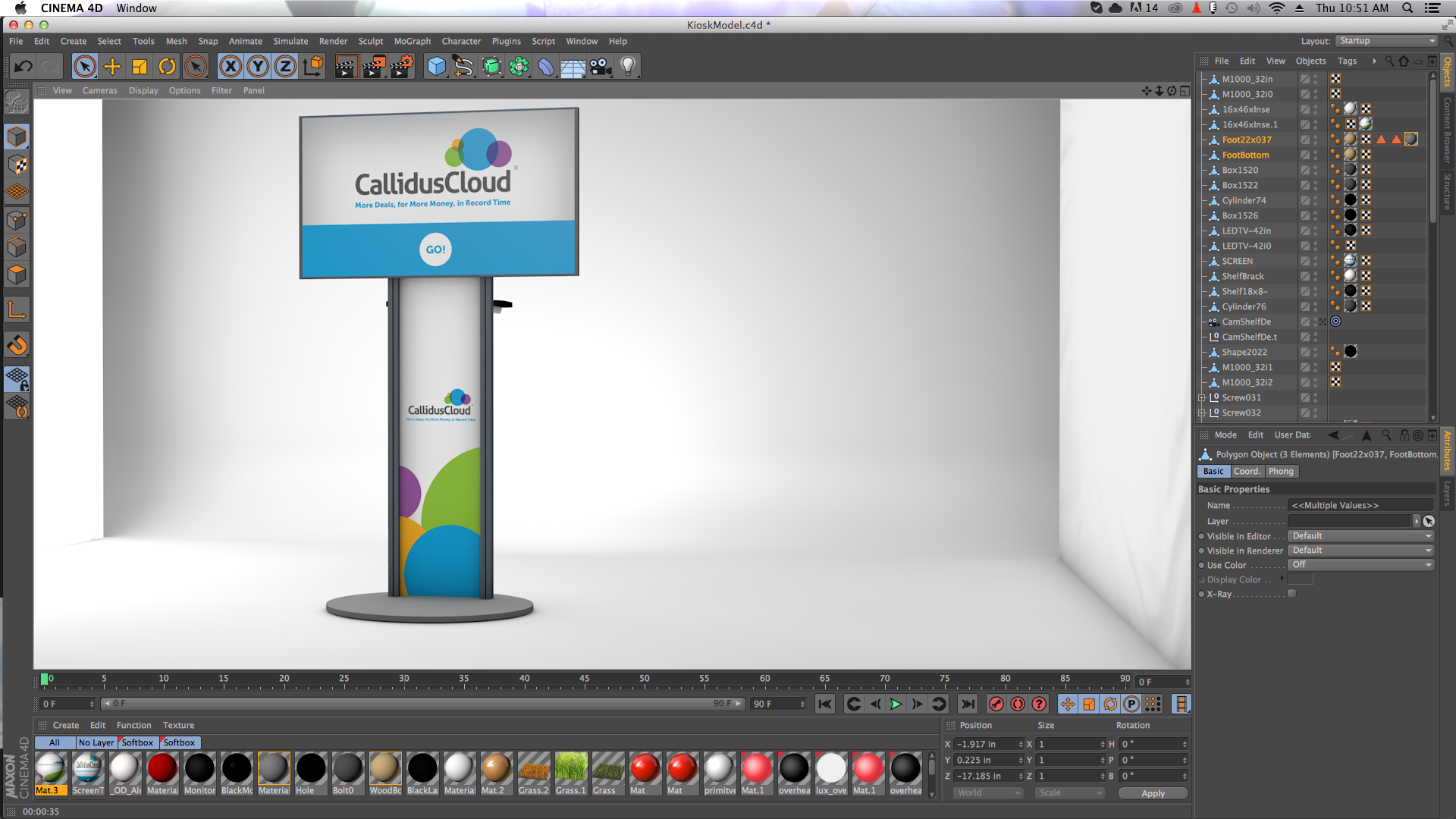Viewport: 1456px width, 819px height.
Task: Click the Y position input field
Action: (x=986, y=760)
